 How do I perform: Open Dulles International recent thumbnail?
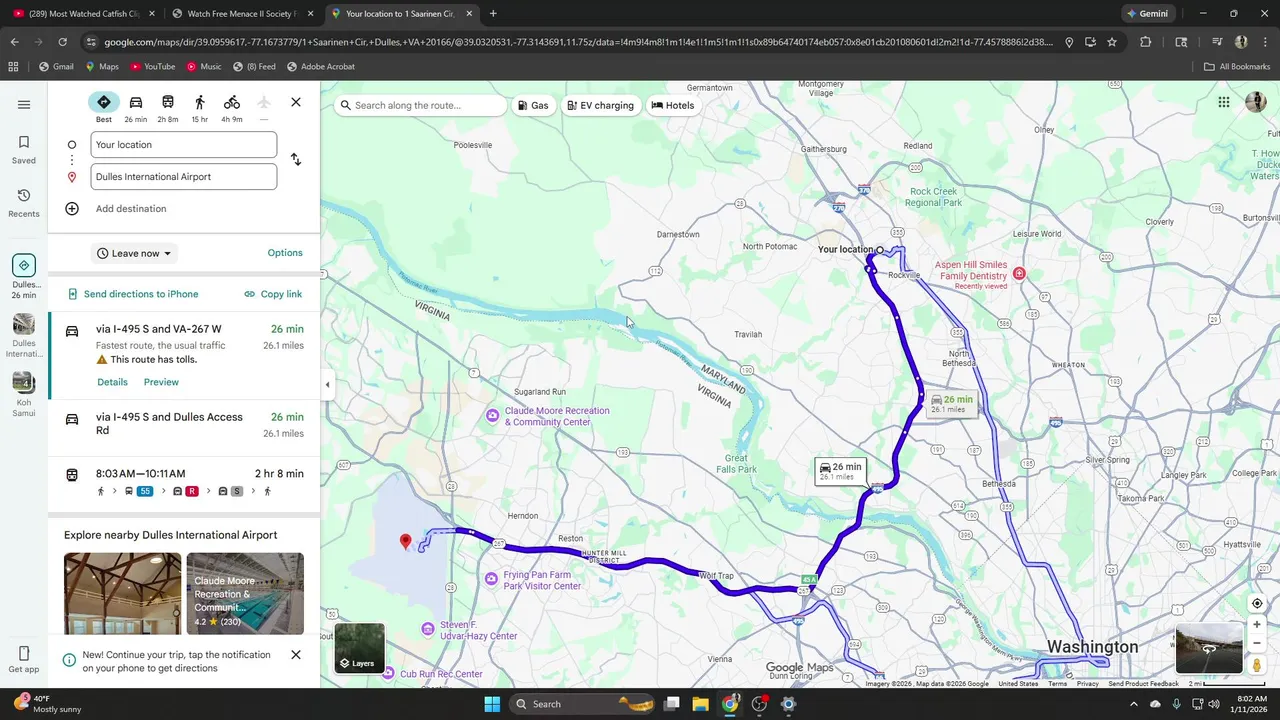click(x=24, y=336)
